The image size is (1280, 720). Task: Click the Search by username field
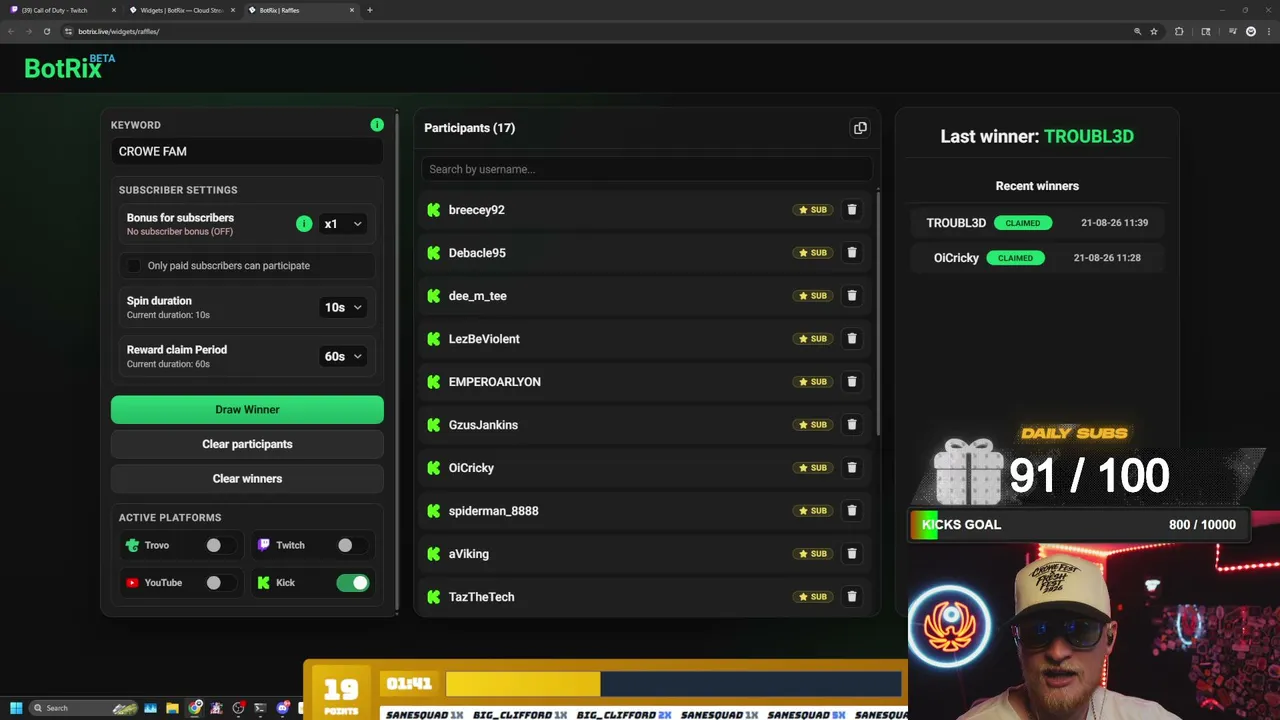(646, 169)
